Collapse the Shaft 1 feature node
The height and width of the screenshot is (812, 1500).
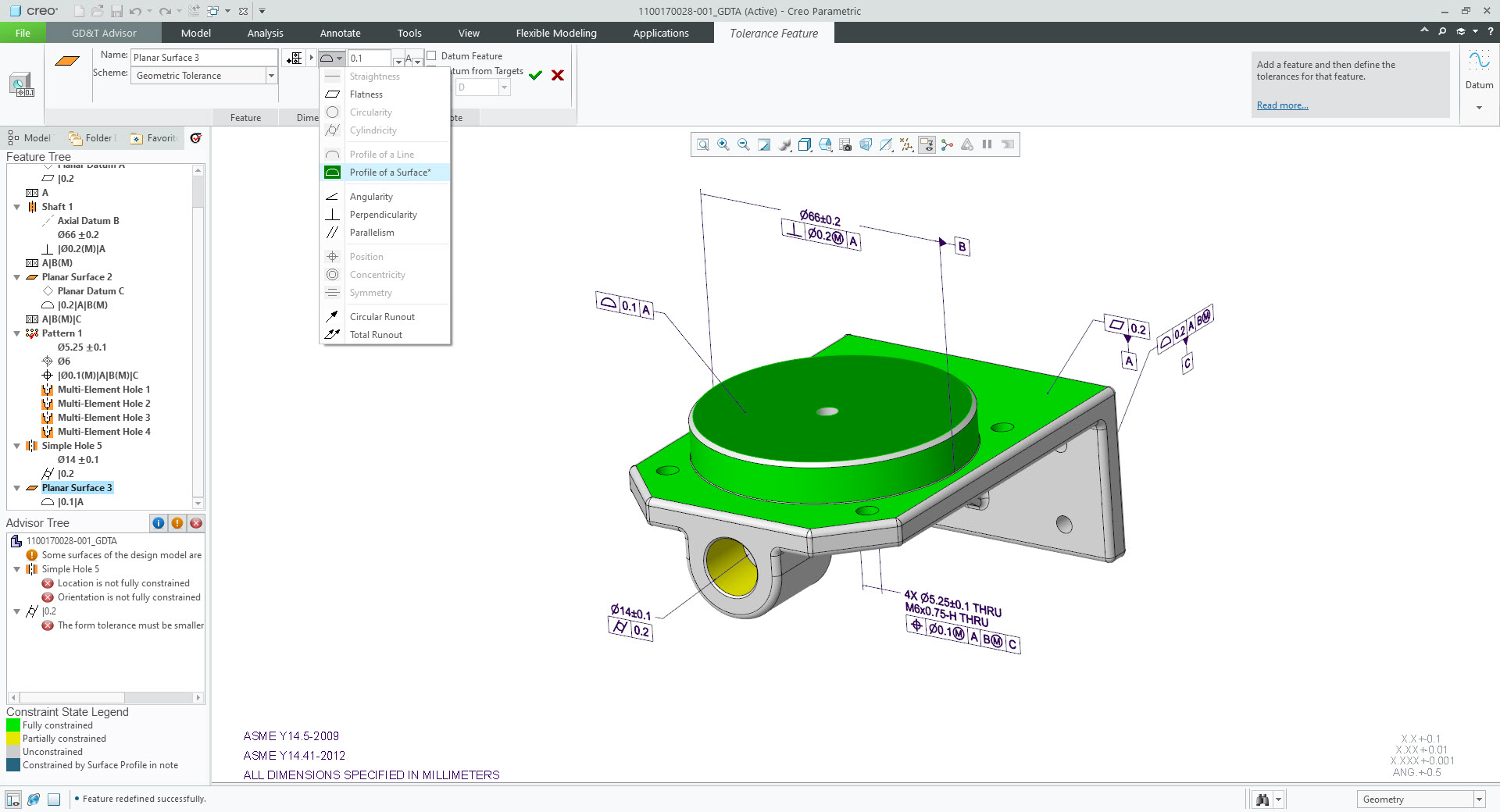click(17, 207)
